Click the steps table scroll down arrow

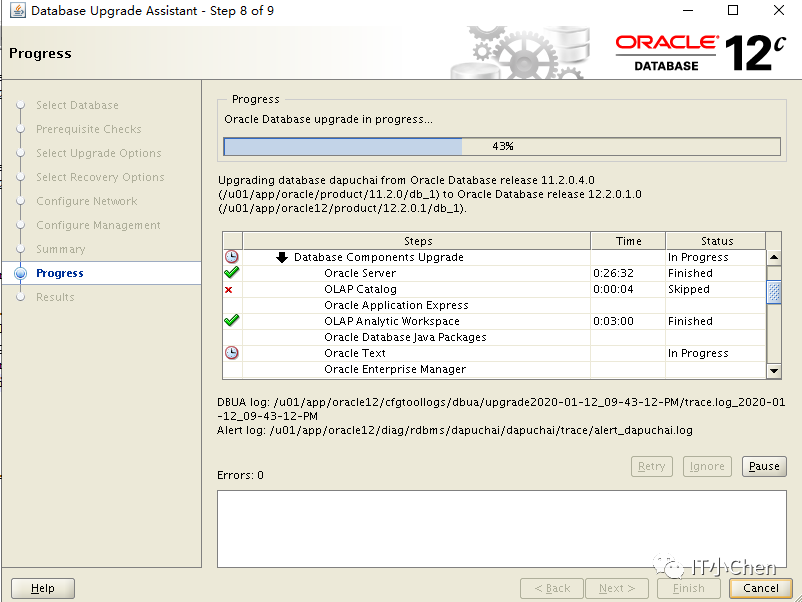pyautogui.click(x=774, y=371)
